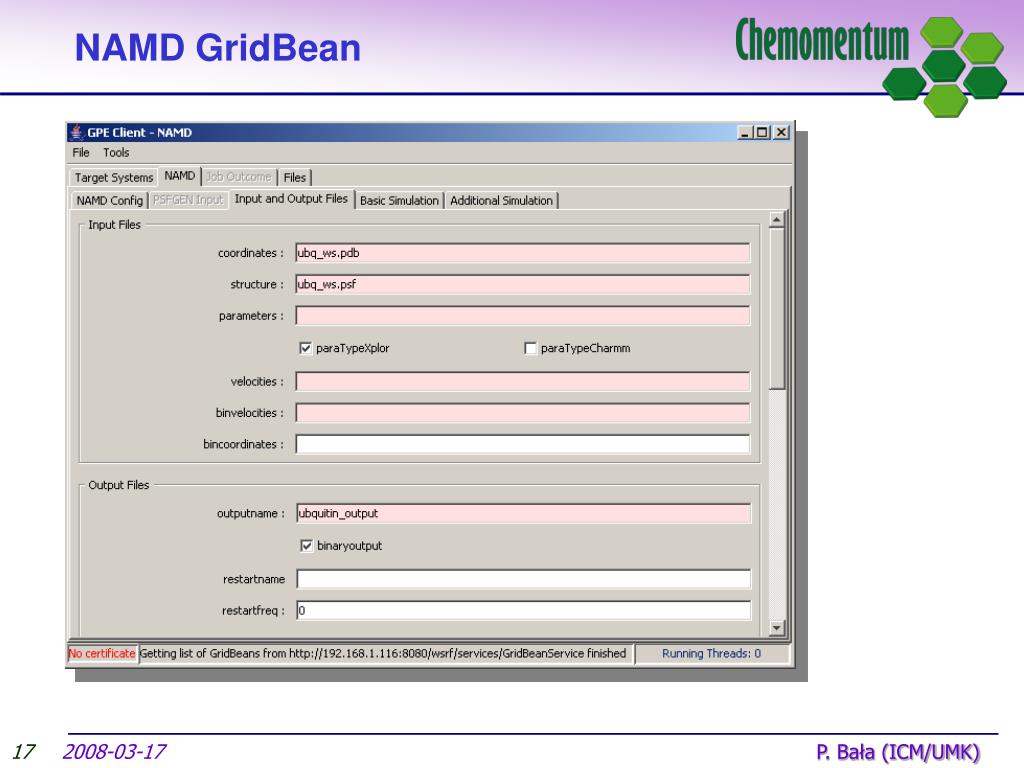Image resolution: width=1024 pixels, height=768 pixels.
Task: Click the scrollbar up arrow
Action: pos(776,219)
